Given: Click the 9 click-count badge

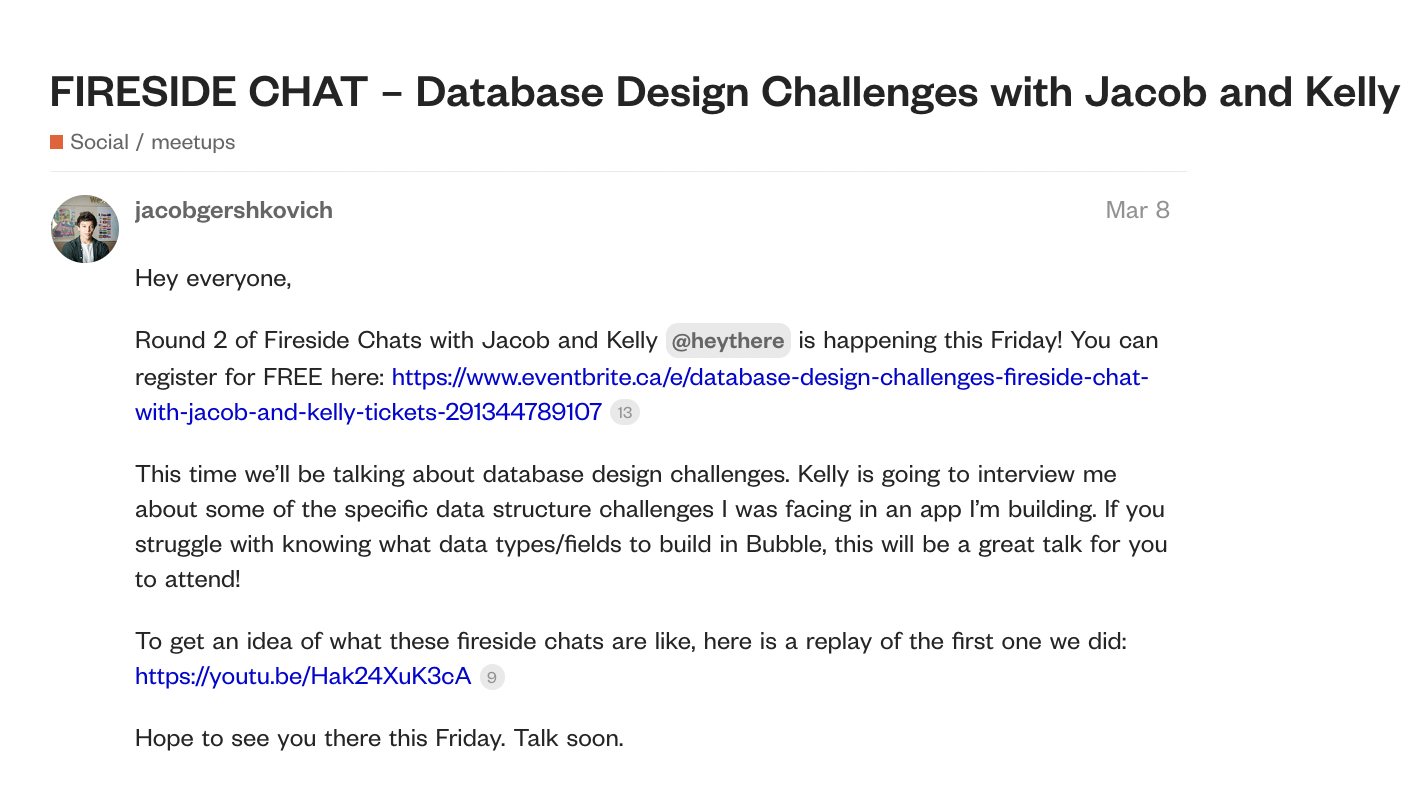Looking at the screenshot, I should [492, 677].
